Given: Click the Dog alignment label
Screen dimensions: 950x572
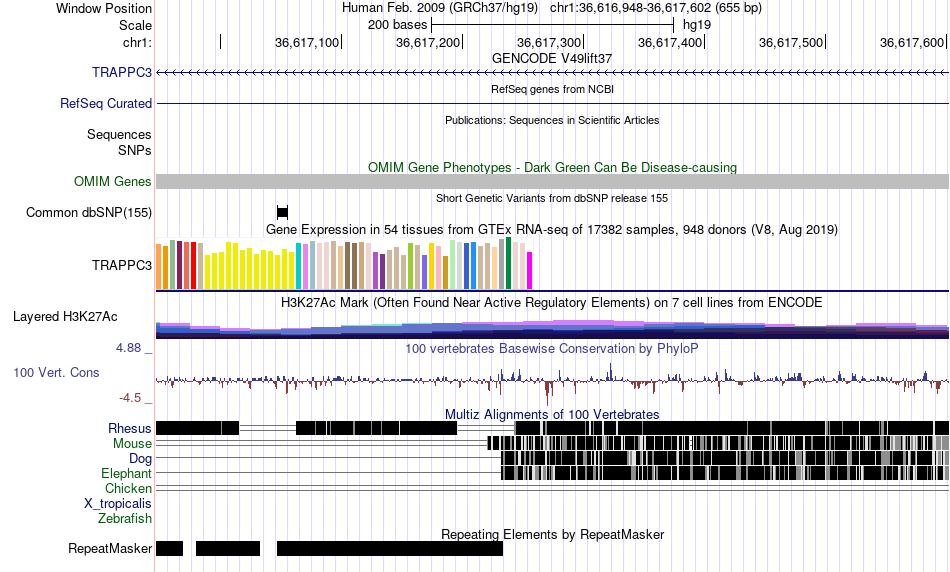Looking at the screenshot, I should coord(140,459).
